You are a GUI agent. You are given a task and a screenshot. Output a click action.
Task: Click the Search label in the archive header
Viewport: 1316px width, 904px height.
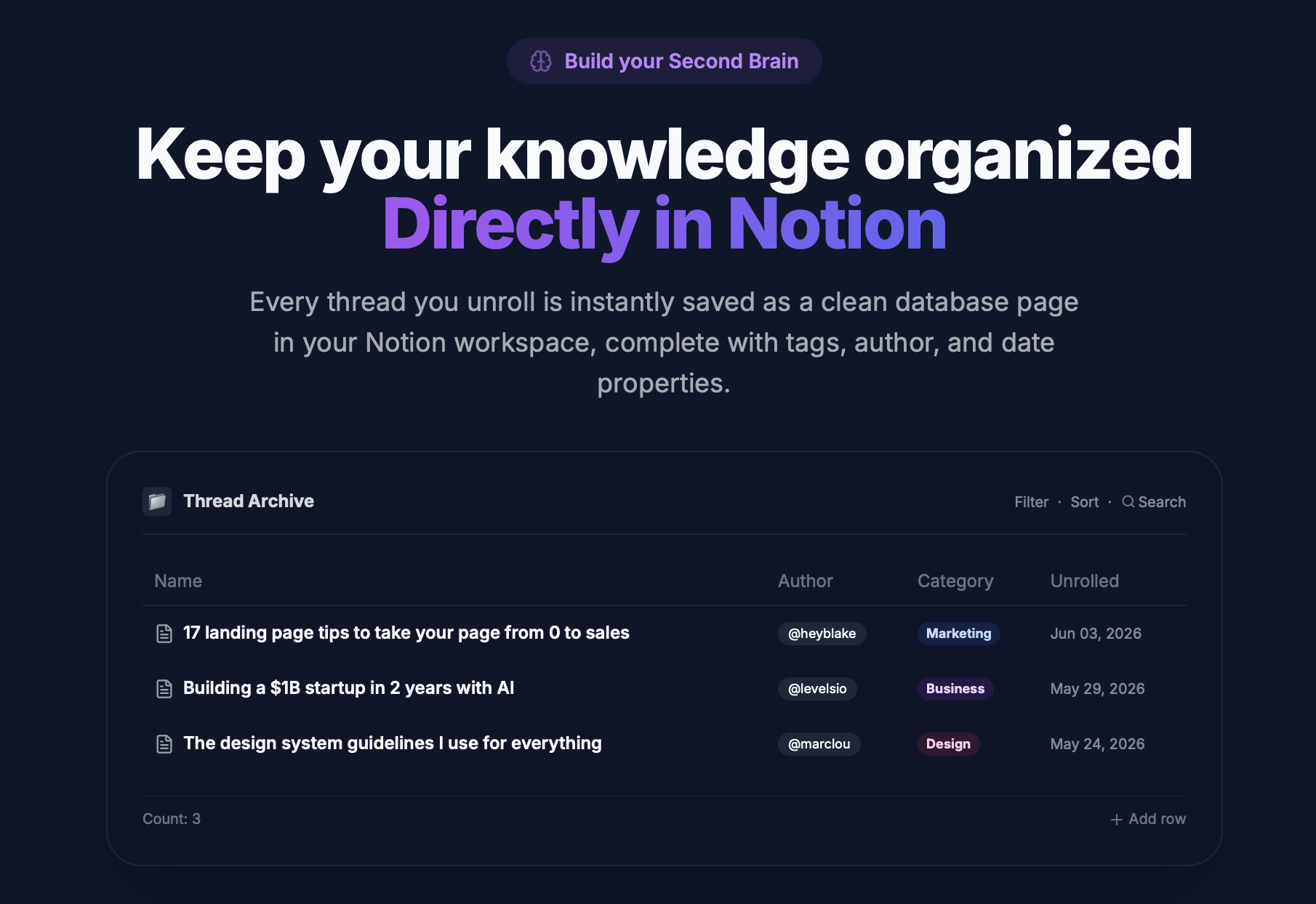1162,502
